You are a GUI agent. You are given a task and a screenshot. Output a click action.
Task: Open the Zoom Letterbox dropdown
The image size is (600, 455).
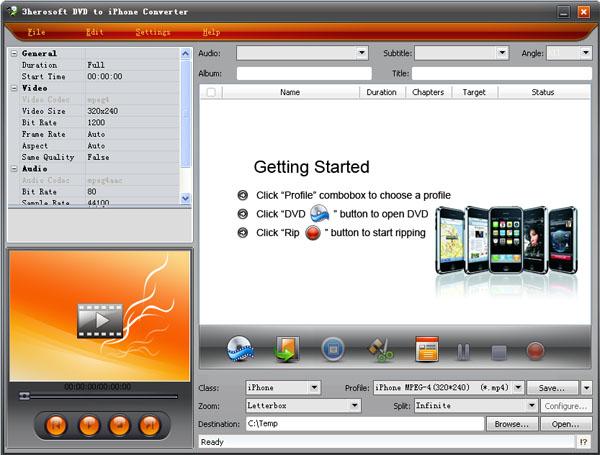tap(355, 406)
